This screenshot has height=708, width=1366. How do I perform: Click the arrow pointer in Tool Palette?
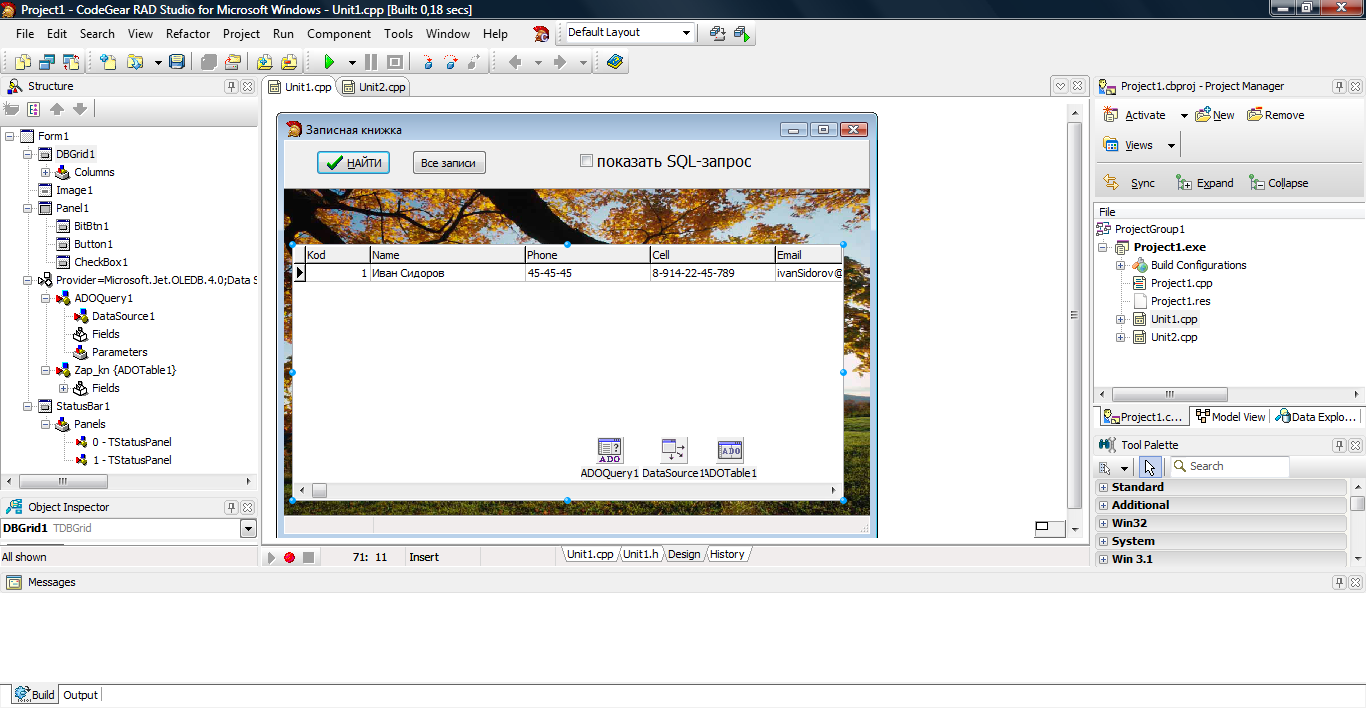(x=1150, y=467)
